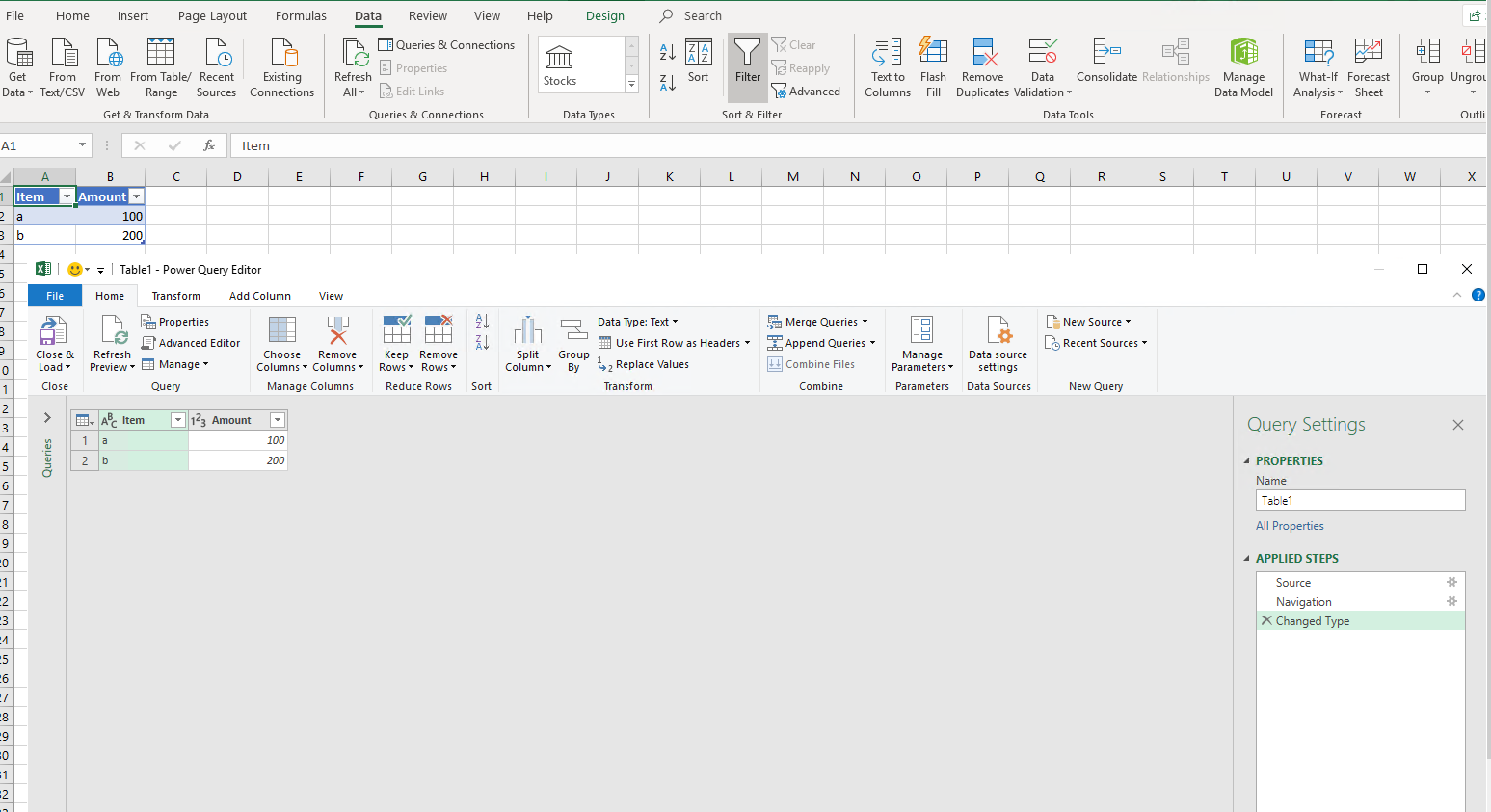The image size is (1491, 812).
Task: Switch to Transform tab in Power Query
Action: pos(176,296)
